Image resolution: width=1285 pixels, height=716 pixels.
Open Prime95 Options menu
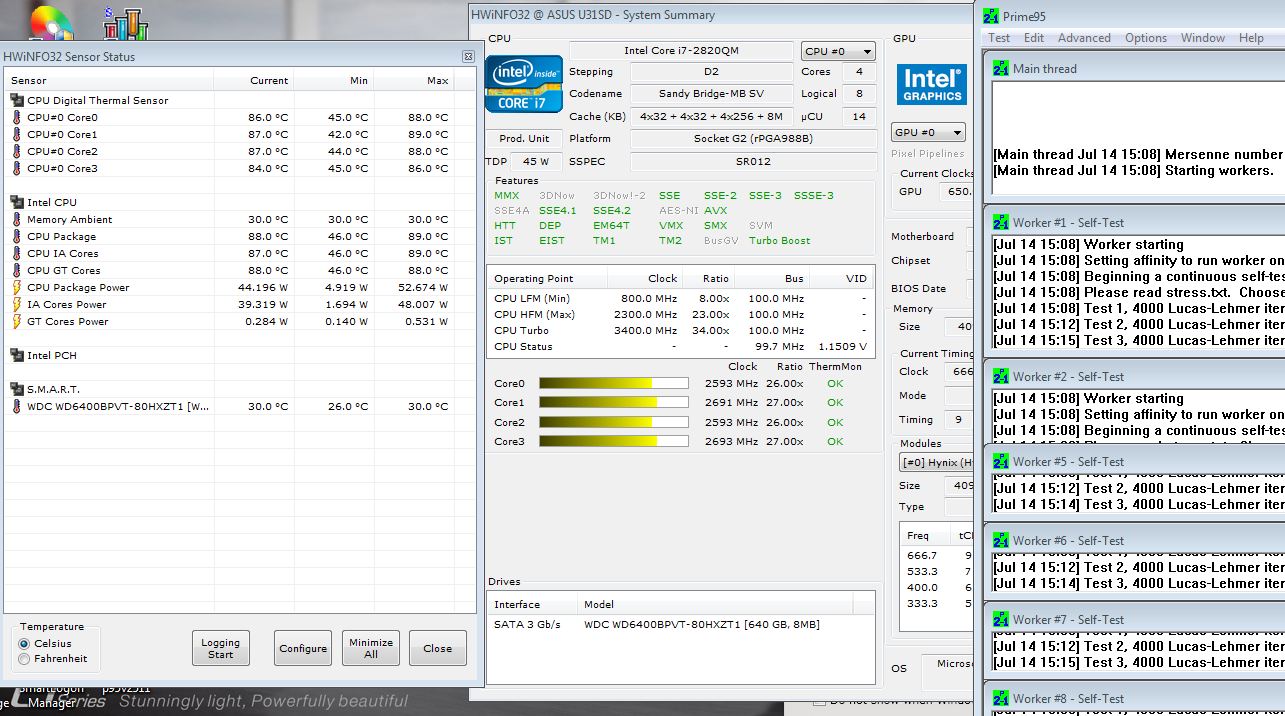[x=1146, y=38]
